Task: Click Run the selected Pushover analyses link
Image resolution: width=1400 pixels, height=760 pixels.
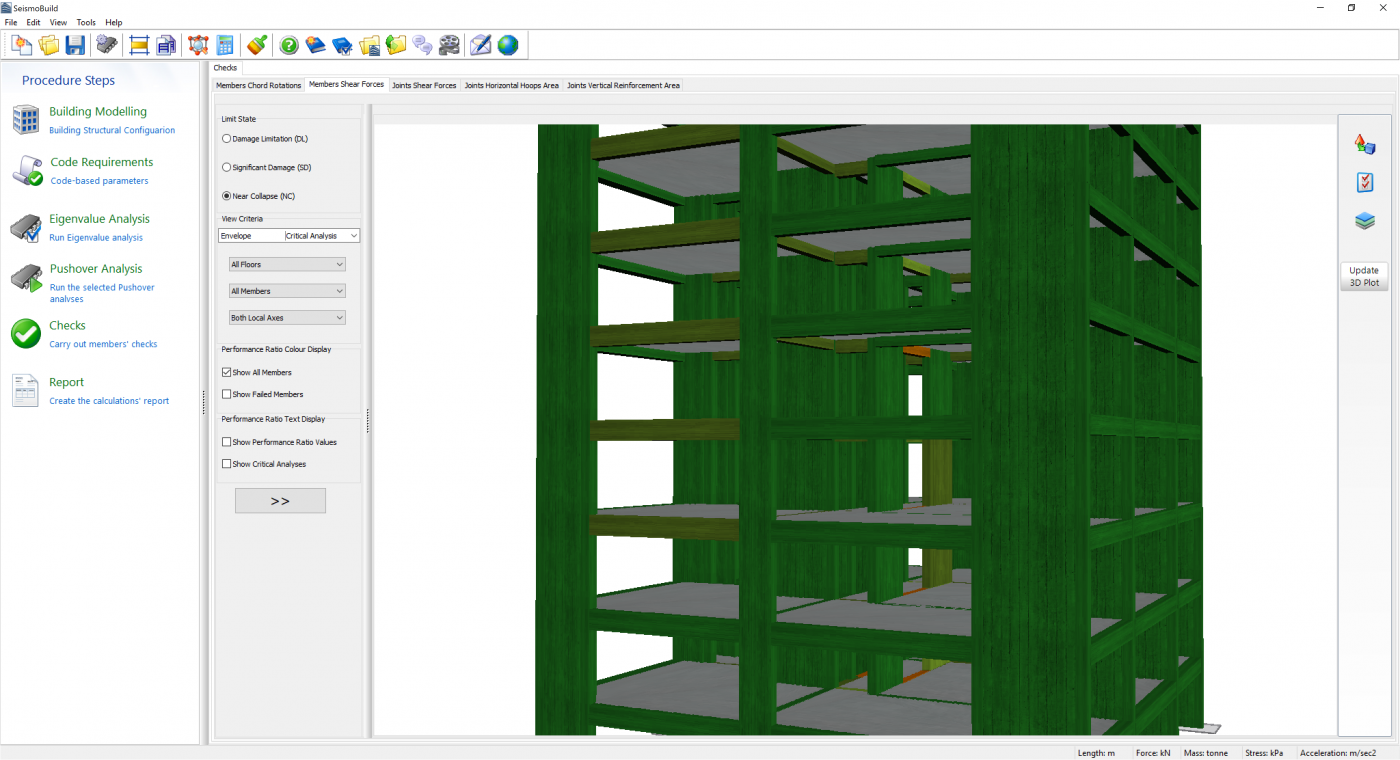Action: pyautogui.click(x=102, y=293)
